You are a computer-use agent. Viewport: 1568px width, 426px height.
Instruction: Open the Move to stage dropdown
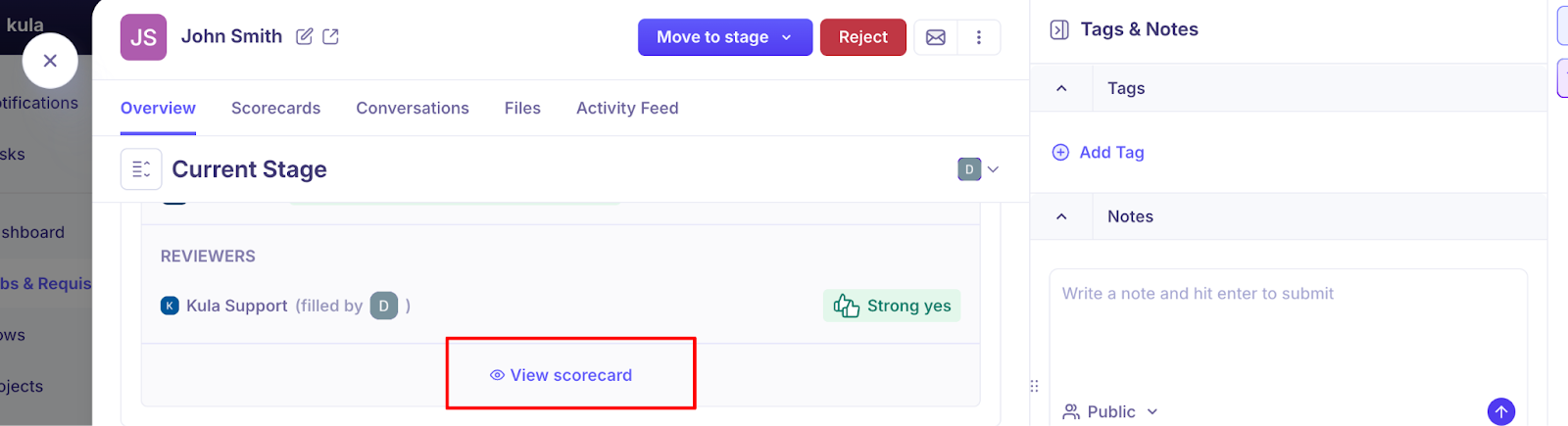click(724, 37)
